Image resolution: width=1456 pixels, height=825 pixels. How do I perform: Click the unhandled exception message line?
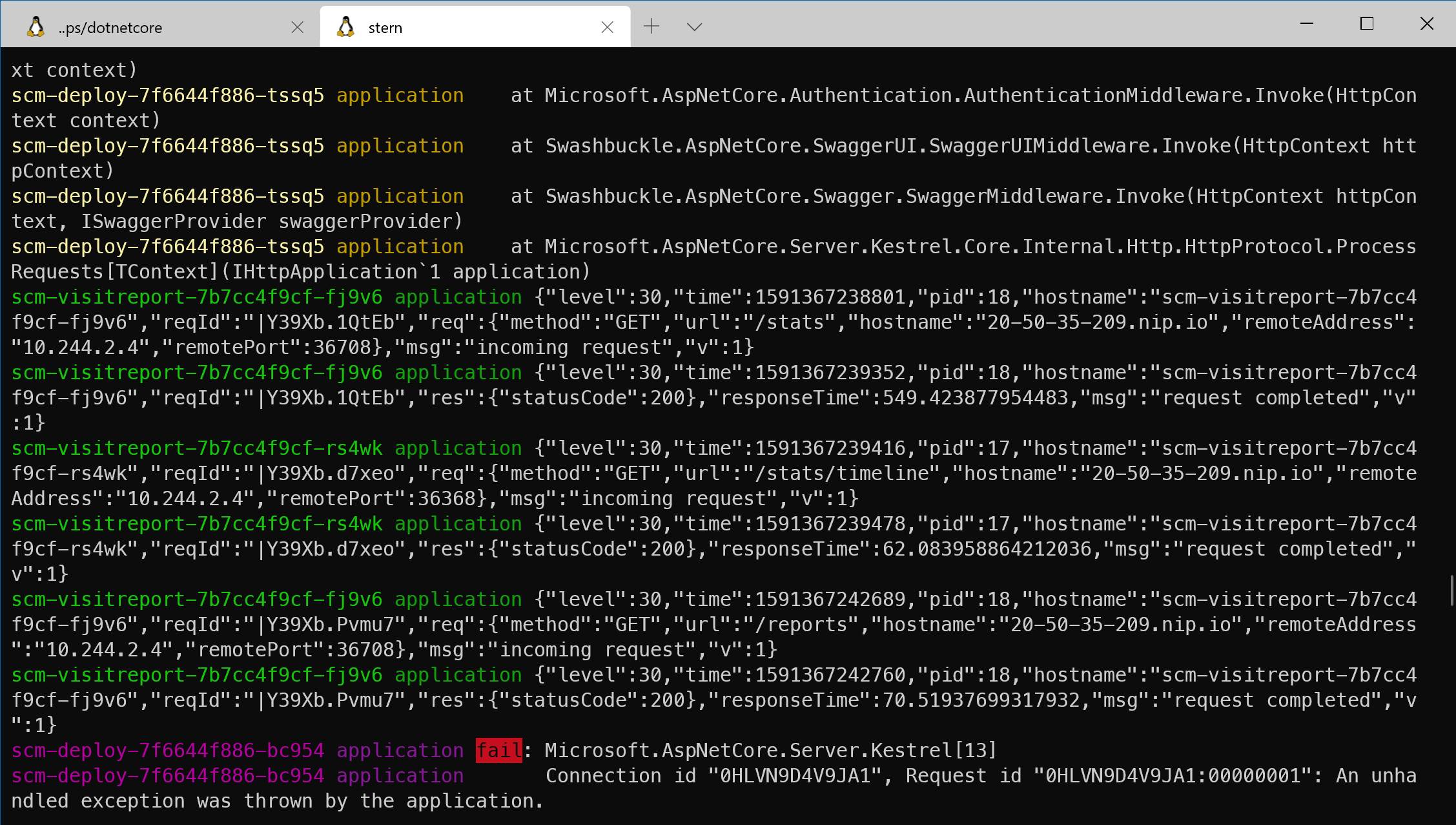[x=278, y=800]
